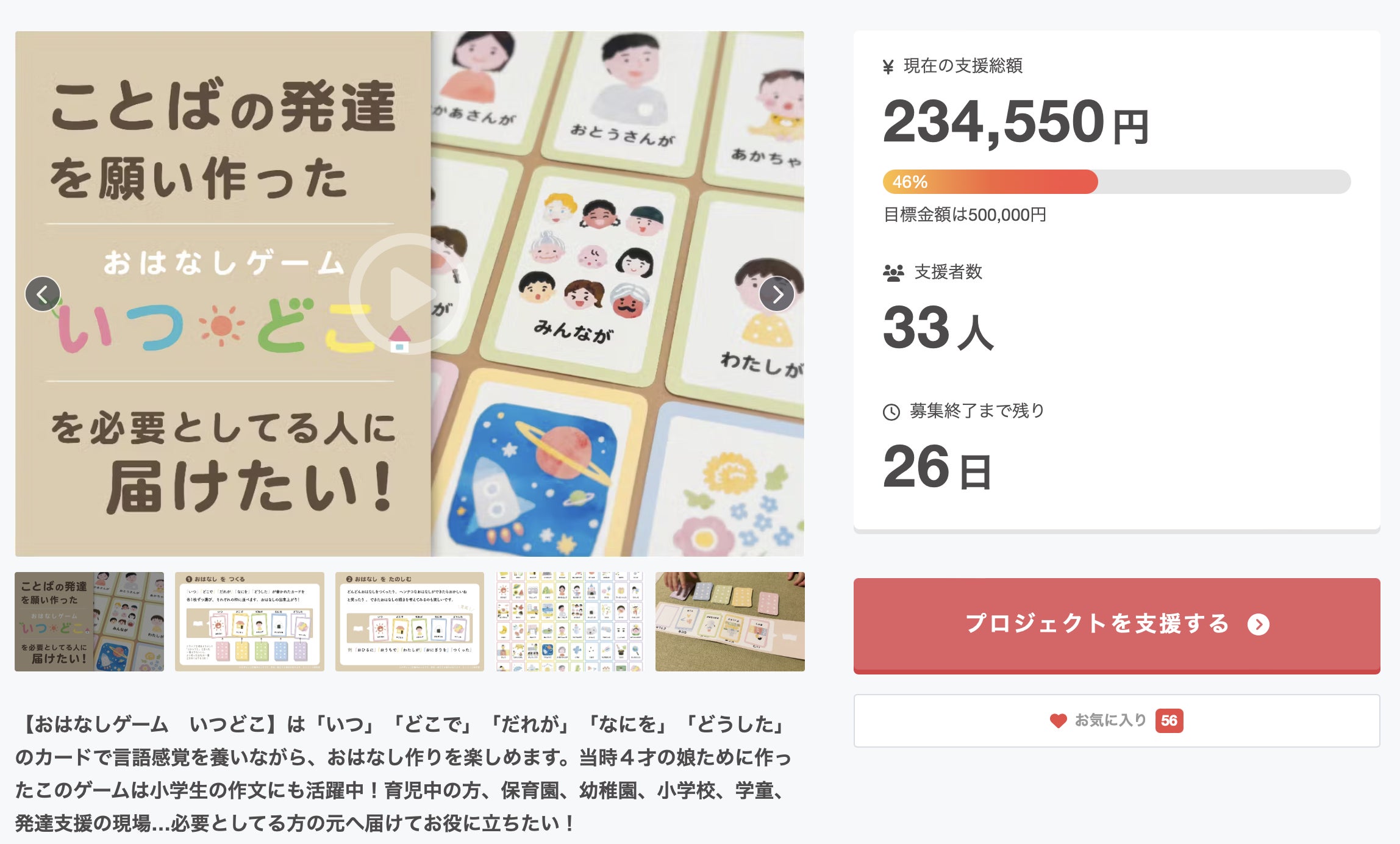Support the project with red button

click(x=1116, y=625)
